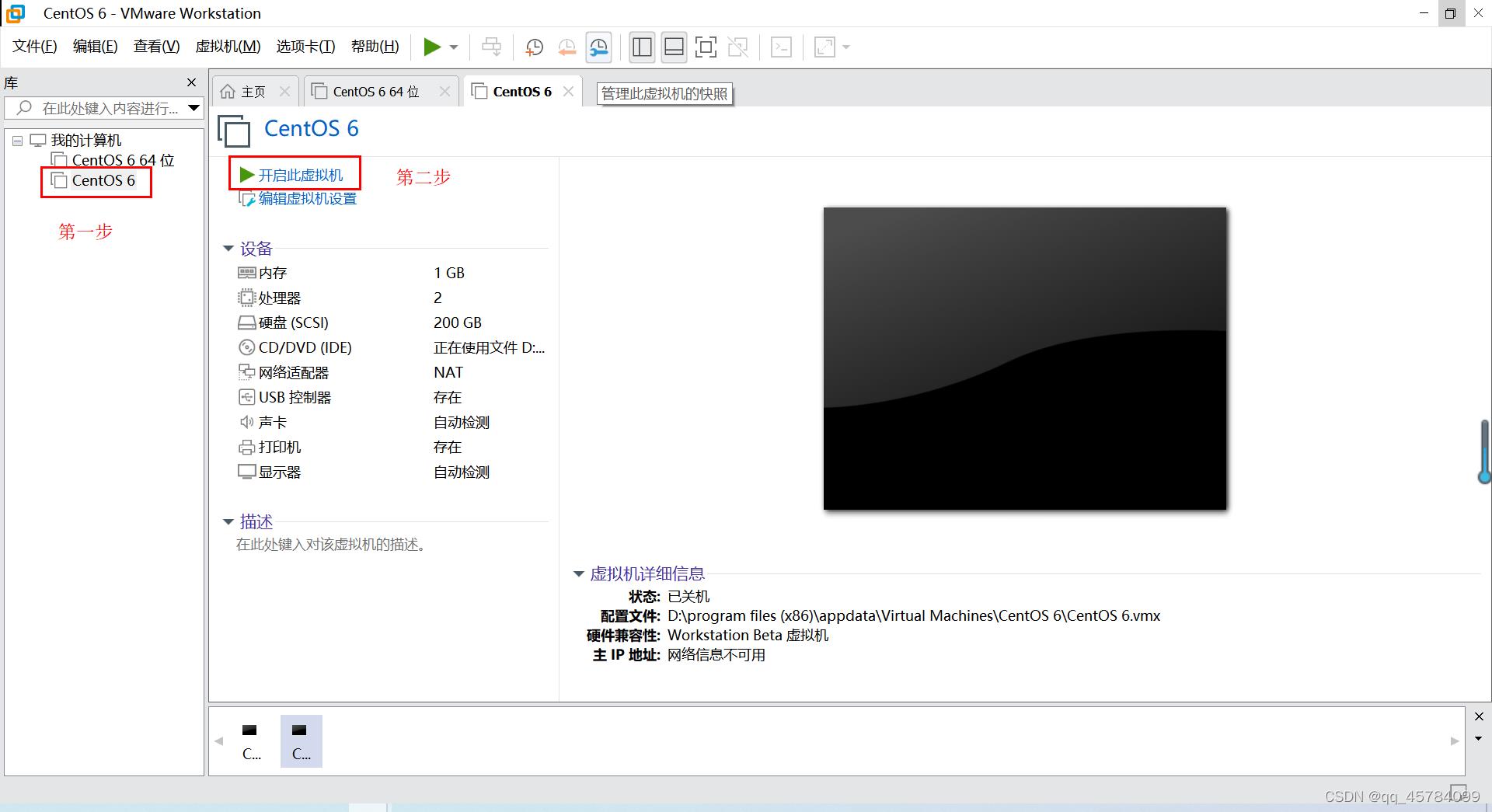Click the green power-on play button in toolbar
The image size is (1492, 812).
pos(431,47)
